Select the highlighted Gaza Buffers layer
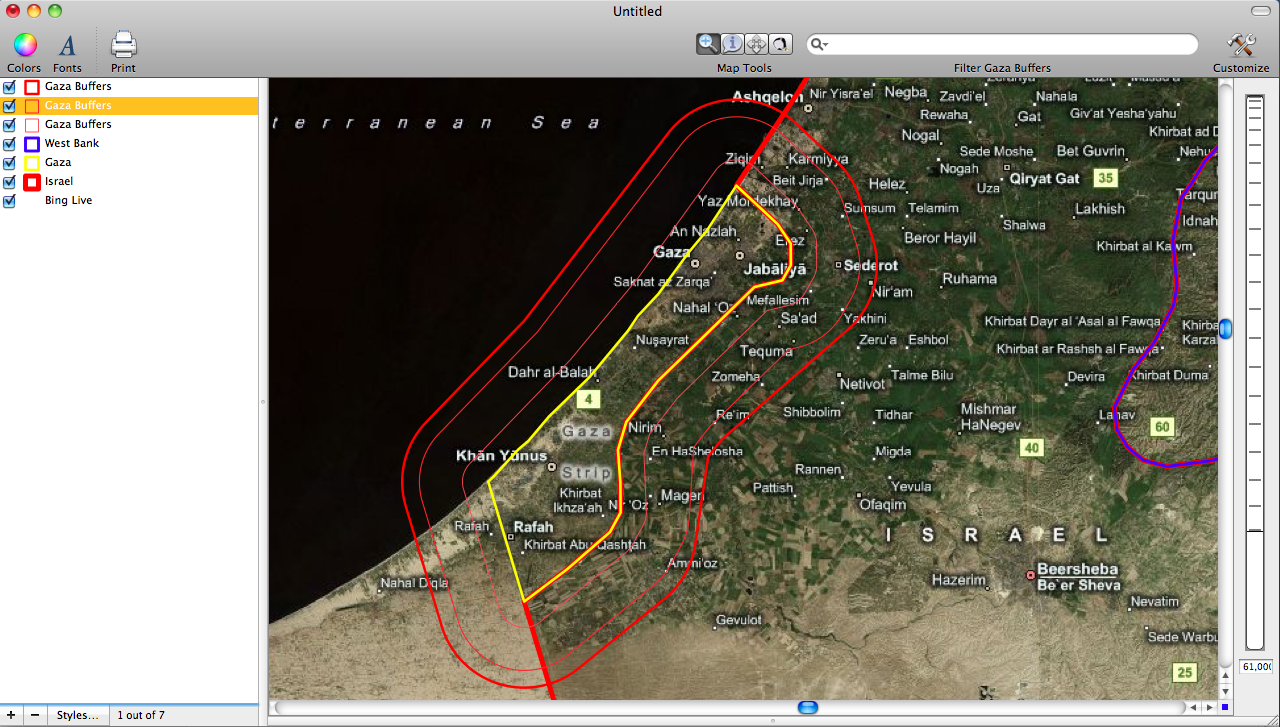This screenshot has width=1280, height=727. [x=78, y=106]
